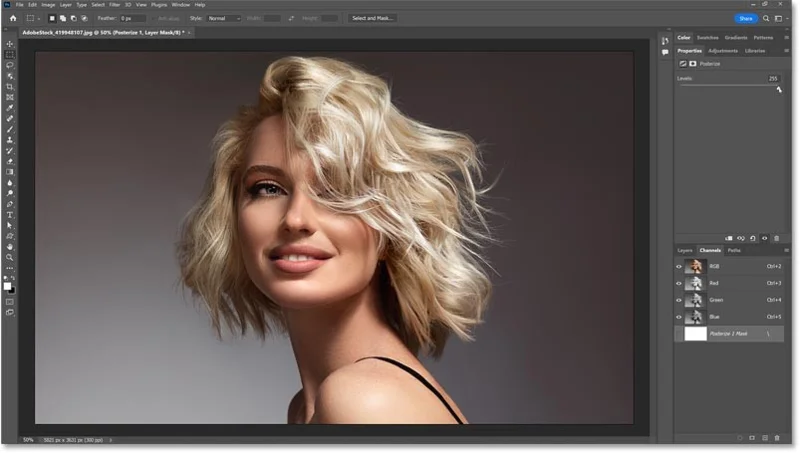Open the Style dropdown set to Normal
Image resolution: width=800 pixels, height=453 pixels.
pyautogui.click(x=223, y=18)
